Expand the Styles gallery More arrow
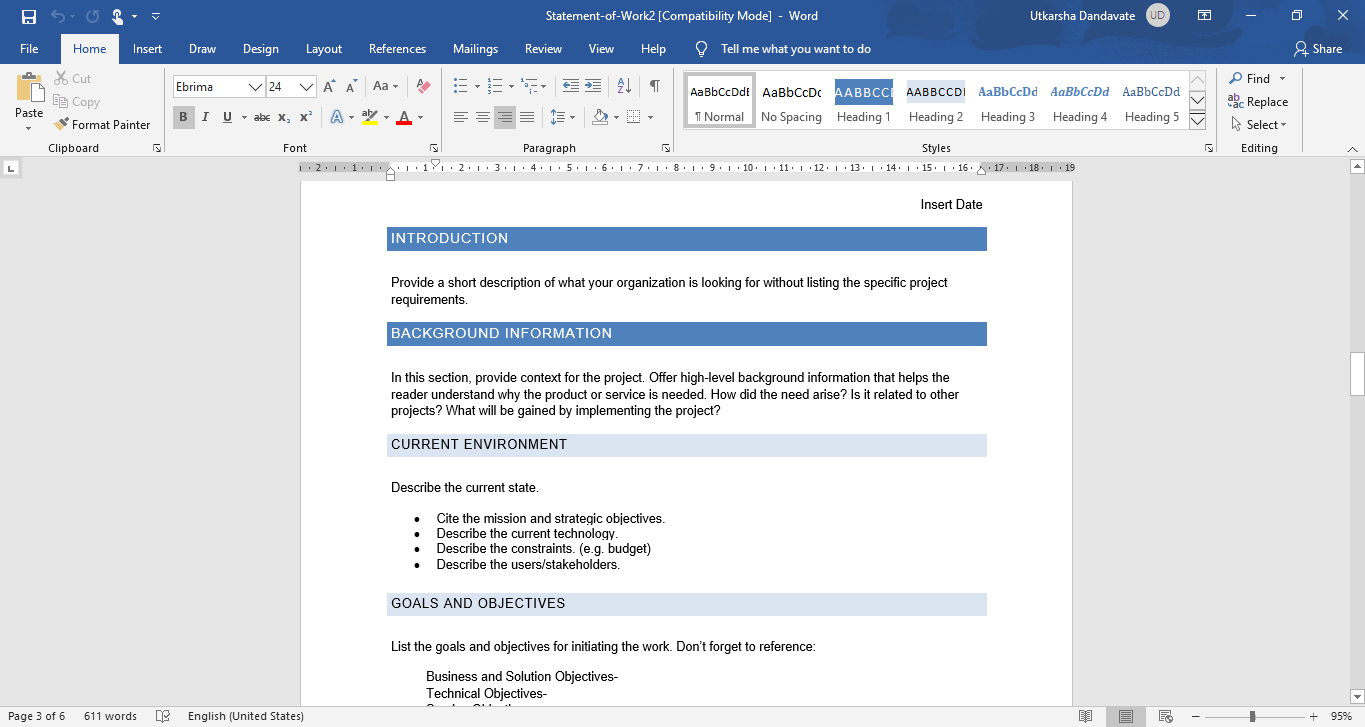 click(x=1197, y=121)
